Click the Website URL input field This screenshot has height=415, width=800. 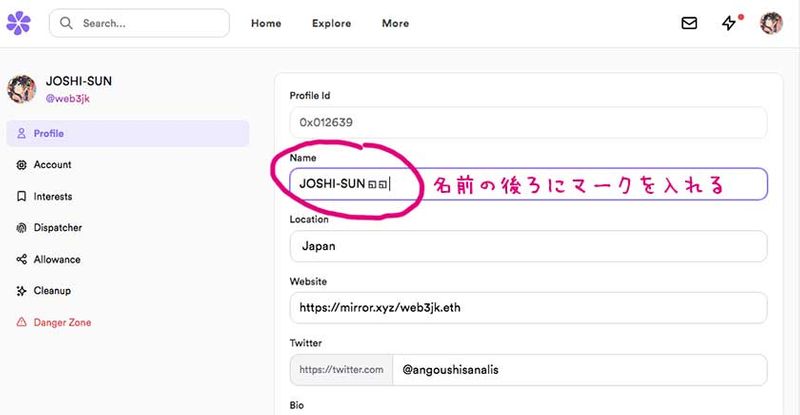[x=527, y=308]
